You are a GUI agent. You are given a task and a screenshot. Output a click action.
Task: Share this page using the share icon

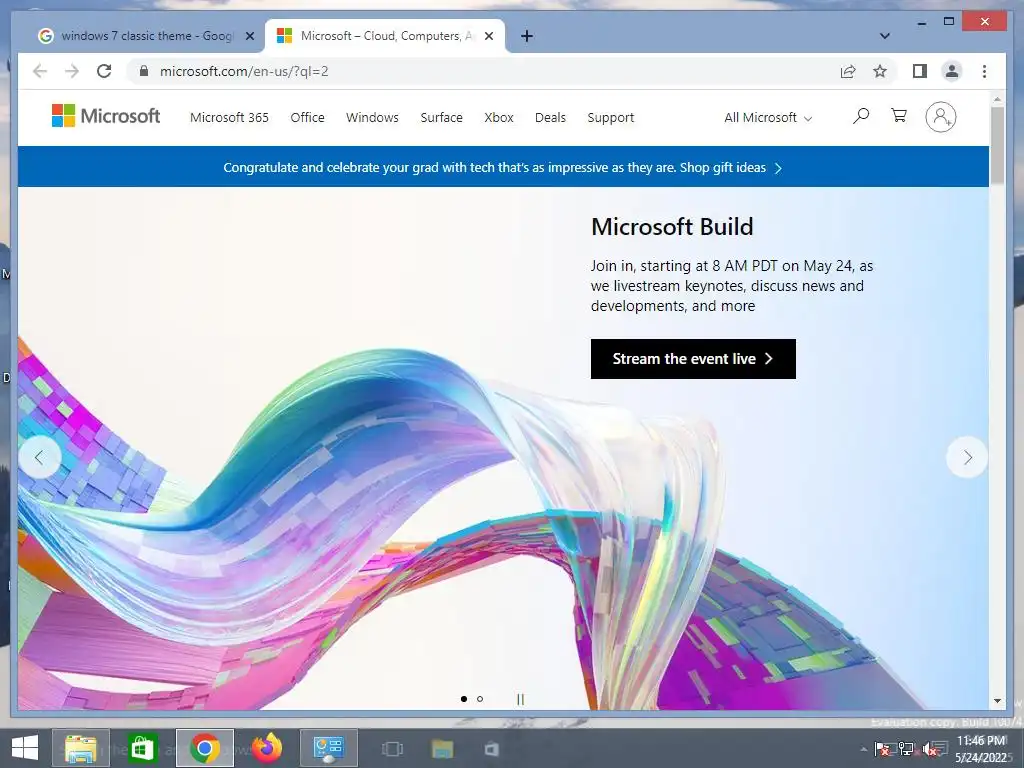848,71
